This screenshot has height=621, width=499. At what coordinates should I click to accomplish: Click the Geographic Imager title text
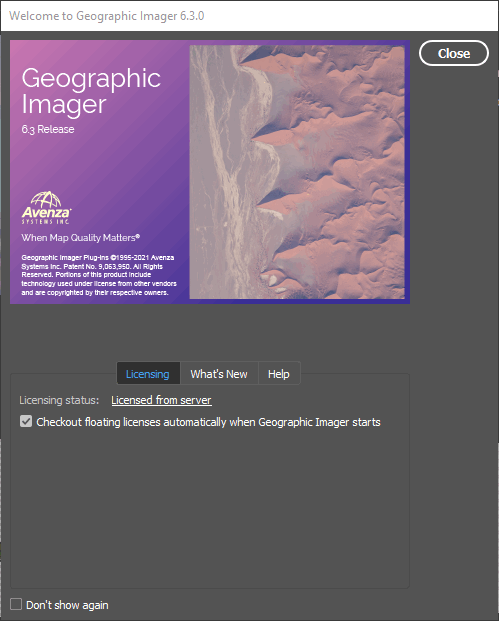coord(91,91)
